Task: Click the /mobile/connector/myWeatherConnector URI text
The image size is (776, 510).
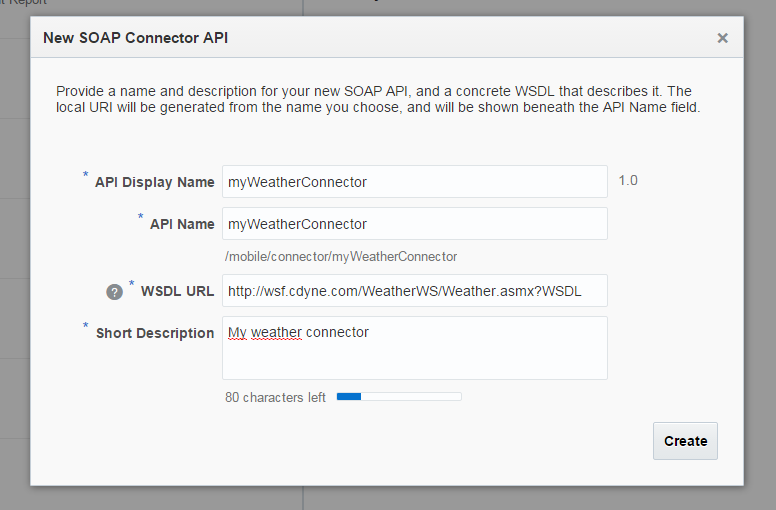Action: coord(341,257)
